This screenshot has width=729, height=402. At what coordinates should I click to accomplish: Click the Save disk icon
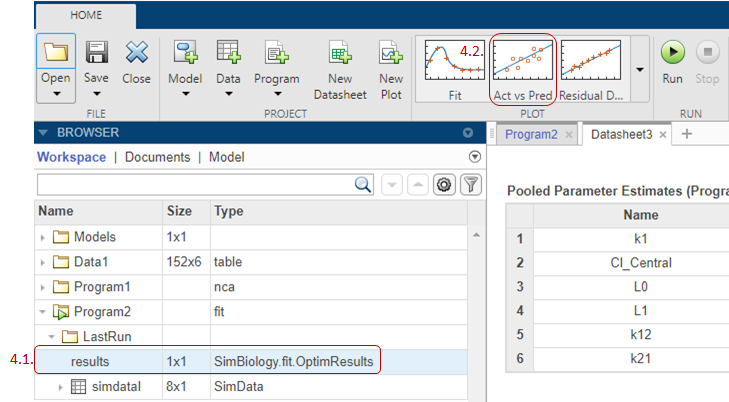97,53
